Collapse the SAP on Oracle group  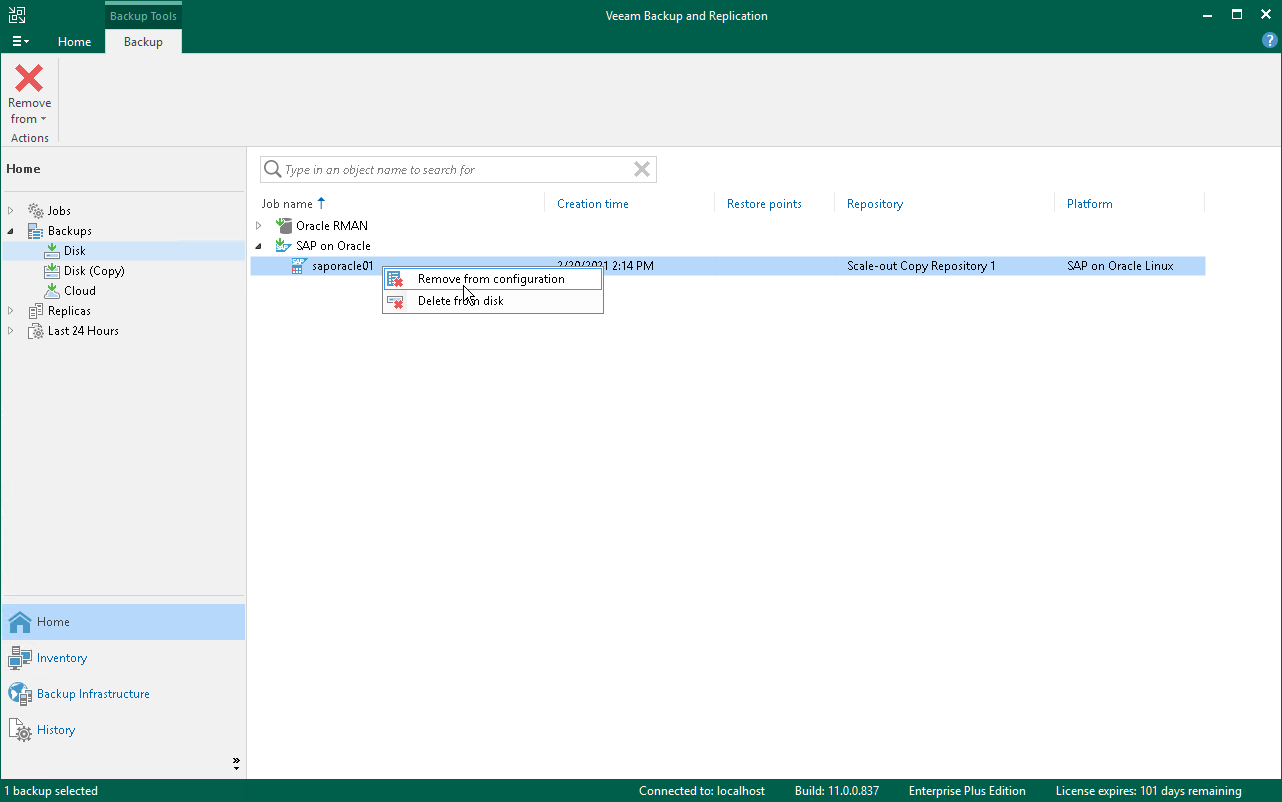(x=258, y=246)
